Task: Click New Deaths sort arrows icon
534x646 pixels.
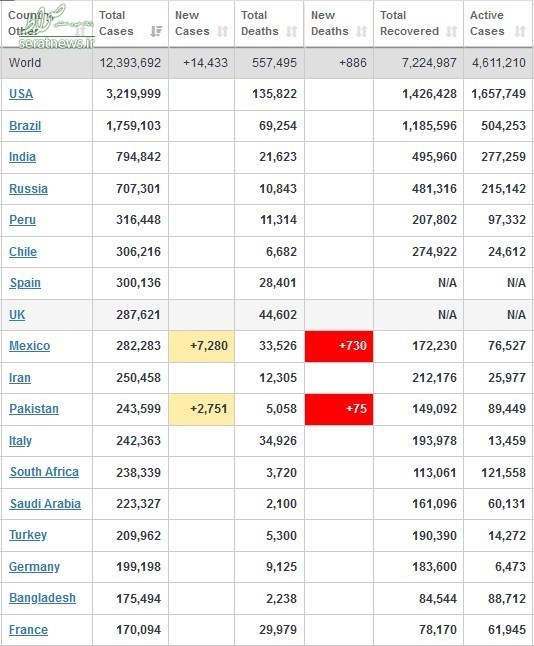Action: [362, 31]
